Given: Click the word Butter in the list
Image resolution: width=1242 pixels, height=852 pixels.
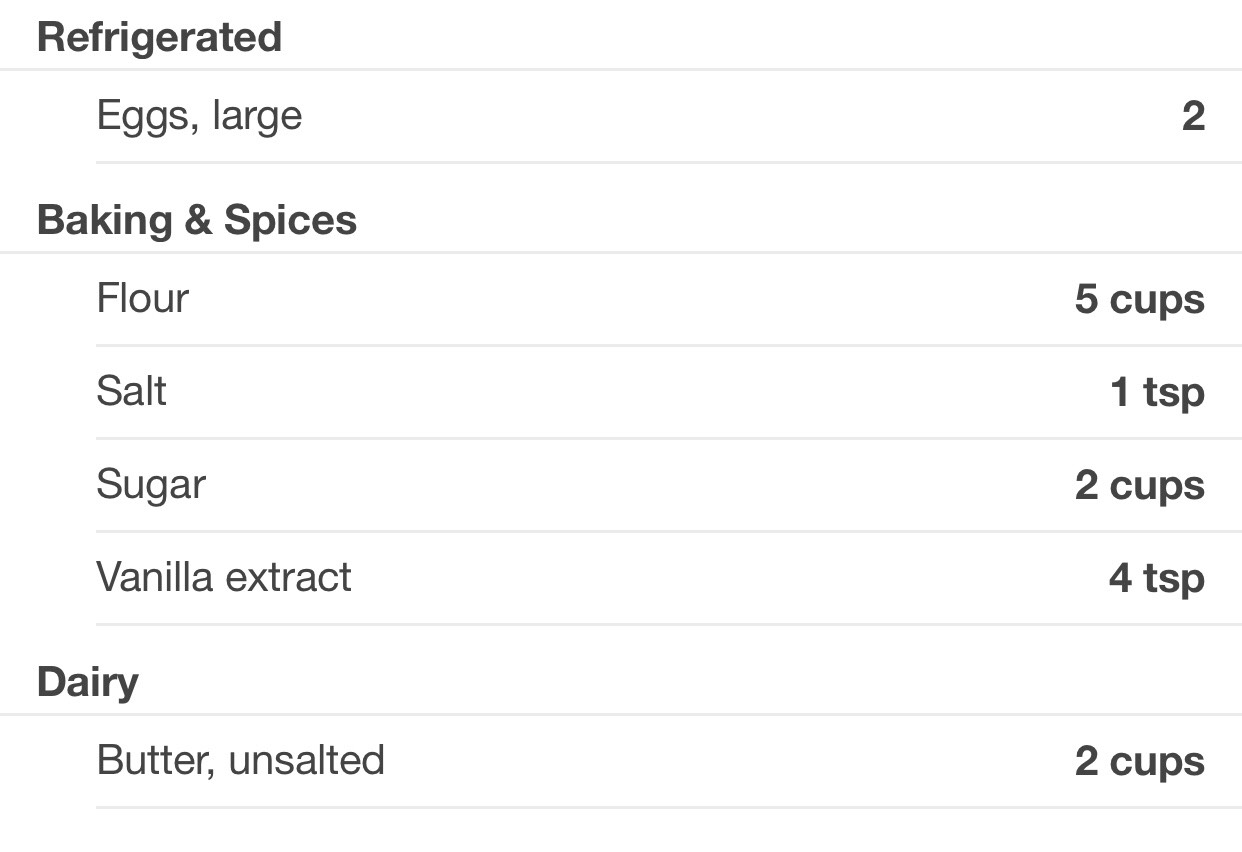Looking at the screenshot, I should [156, 761].
